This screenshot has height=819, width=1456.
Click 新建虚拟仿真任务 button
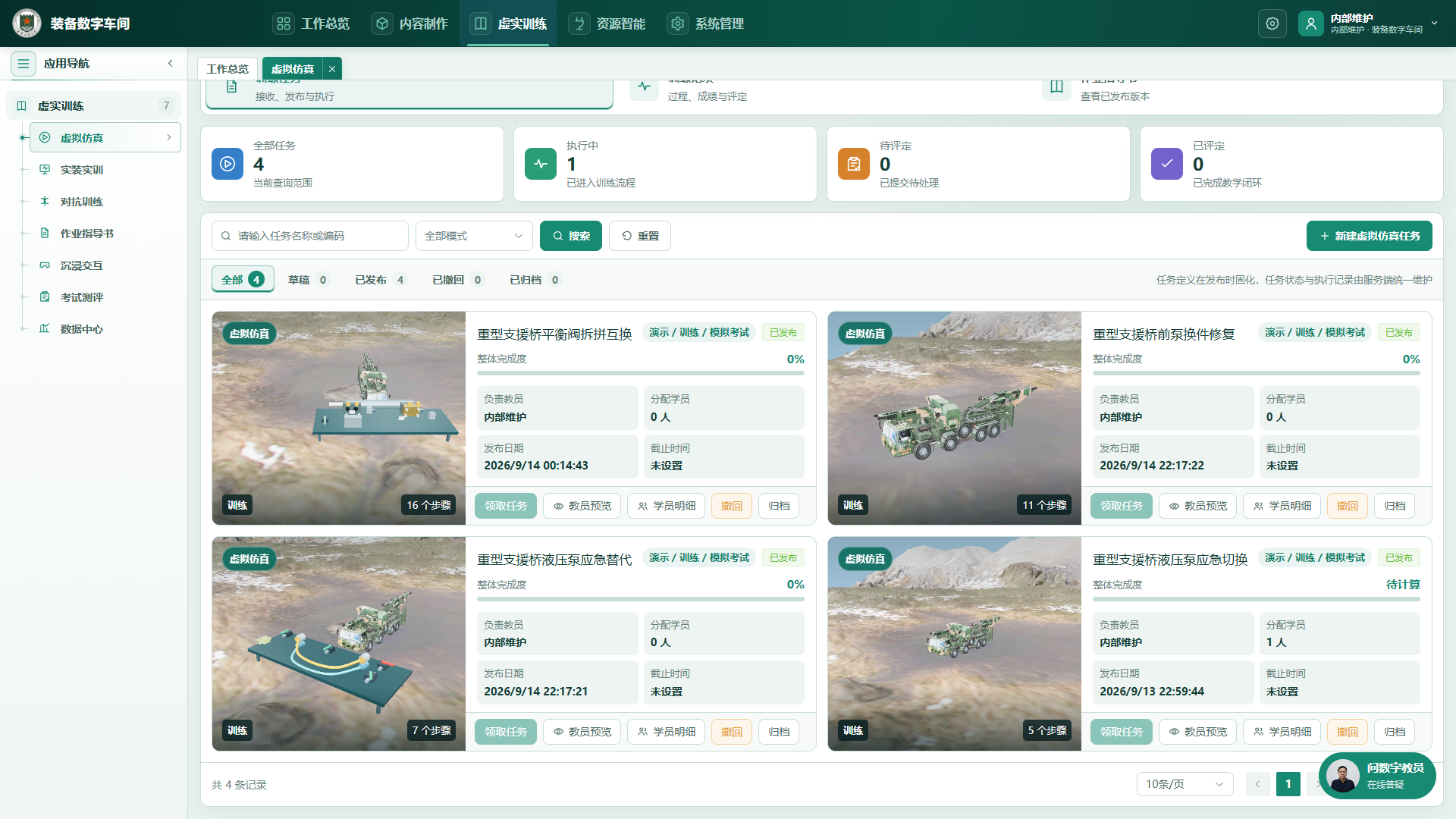(1369, 236)
